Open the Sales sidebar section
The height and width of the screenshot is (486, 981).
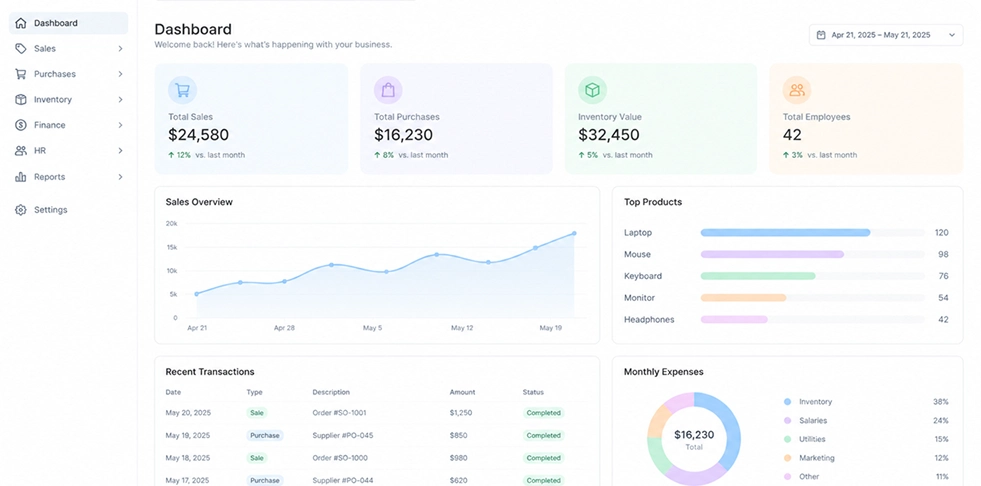click(68, 49)
